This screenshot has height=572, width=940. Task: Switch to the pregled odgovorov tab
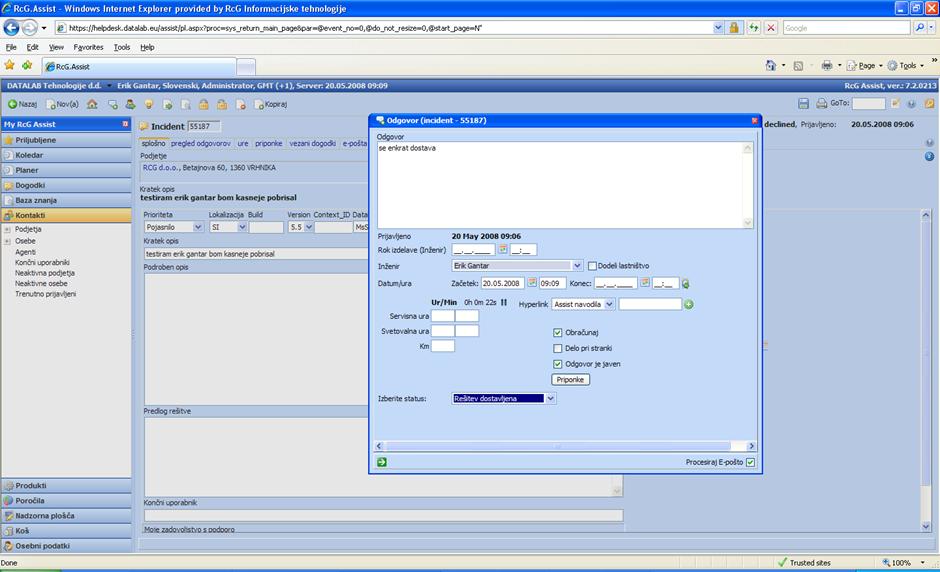[x=200, y=143]
